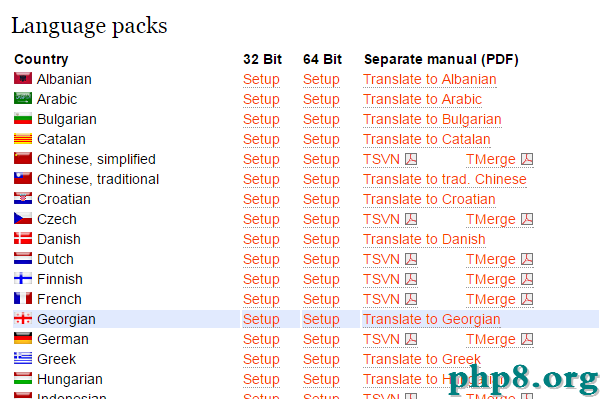The width and height of the screenshot is (604, 399).
Task: Click the PDF icon beside German TMerge
Action: pyautogui.click(x=527, y=339)
